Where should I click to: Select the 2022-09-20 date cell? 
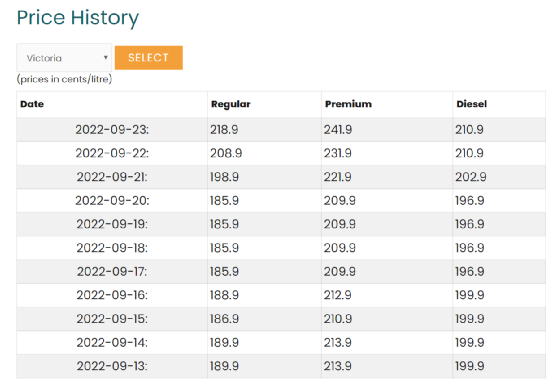(112, 200)
